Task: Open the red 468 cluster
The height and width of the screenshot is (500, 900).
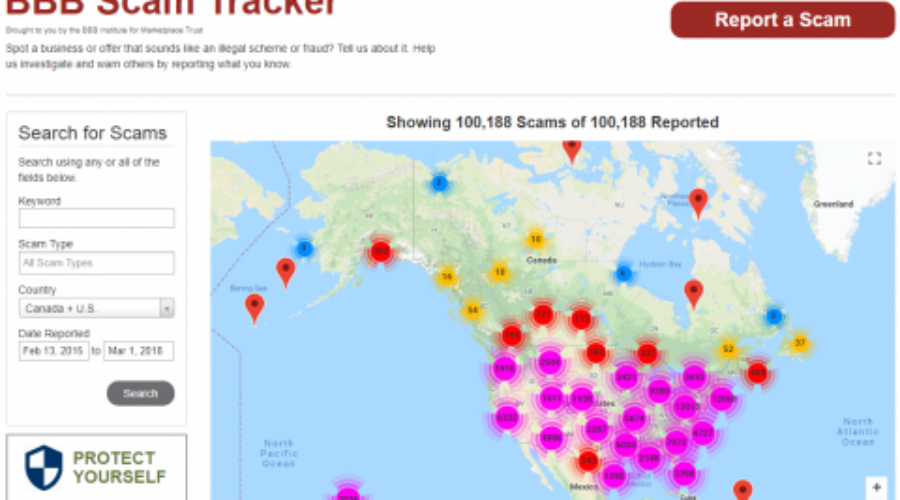Action: coord(758,373)
